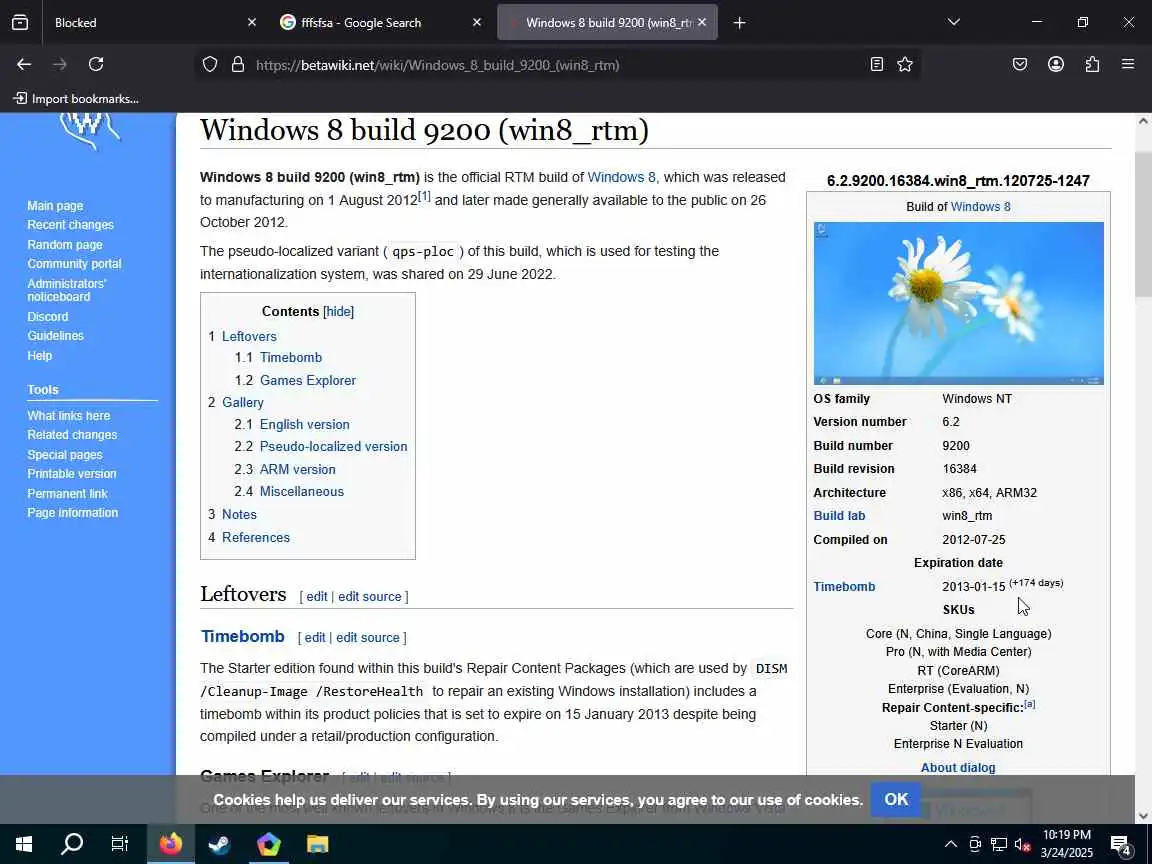The image size is (1152, 864).
Task: Jump to 4 References in contents
Action: [x=249, y=538]
